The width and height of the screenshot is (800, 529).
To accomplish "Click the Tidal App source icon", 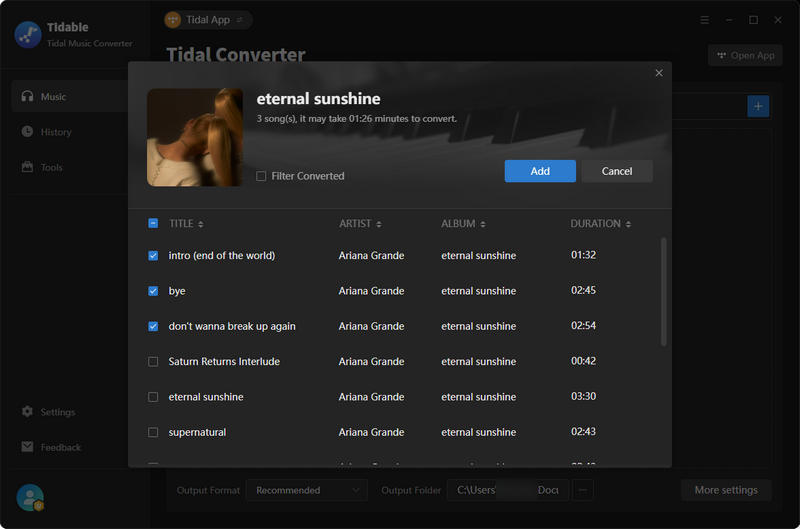I will pyautogui.click(x=173, y=20).
